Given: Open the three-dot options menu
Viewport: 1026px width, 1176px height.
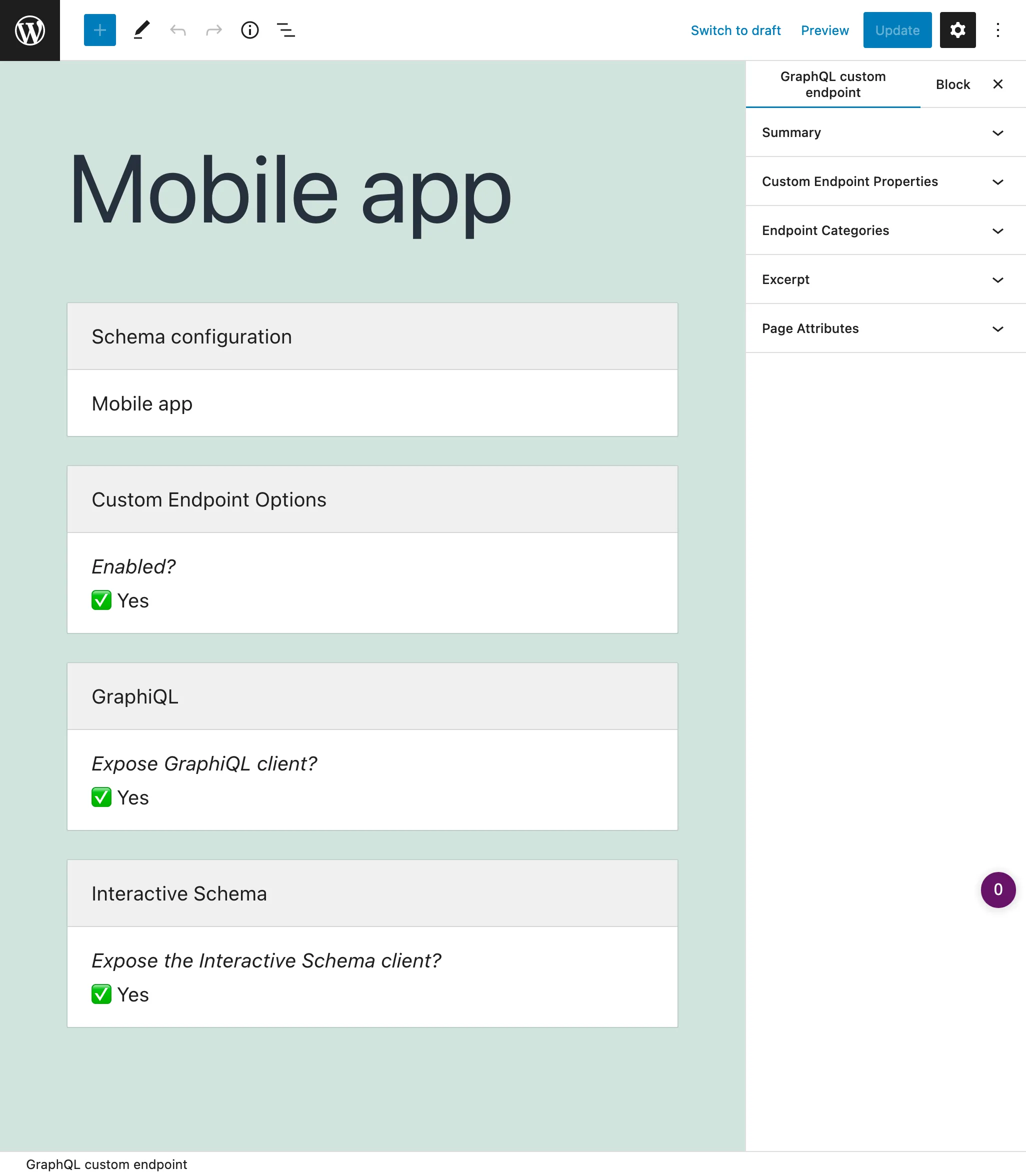Looking at the screenshot, I should (997, 30).
